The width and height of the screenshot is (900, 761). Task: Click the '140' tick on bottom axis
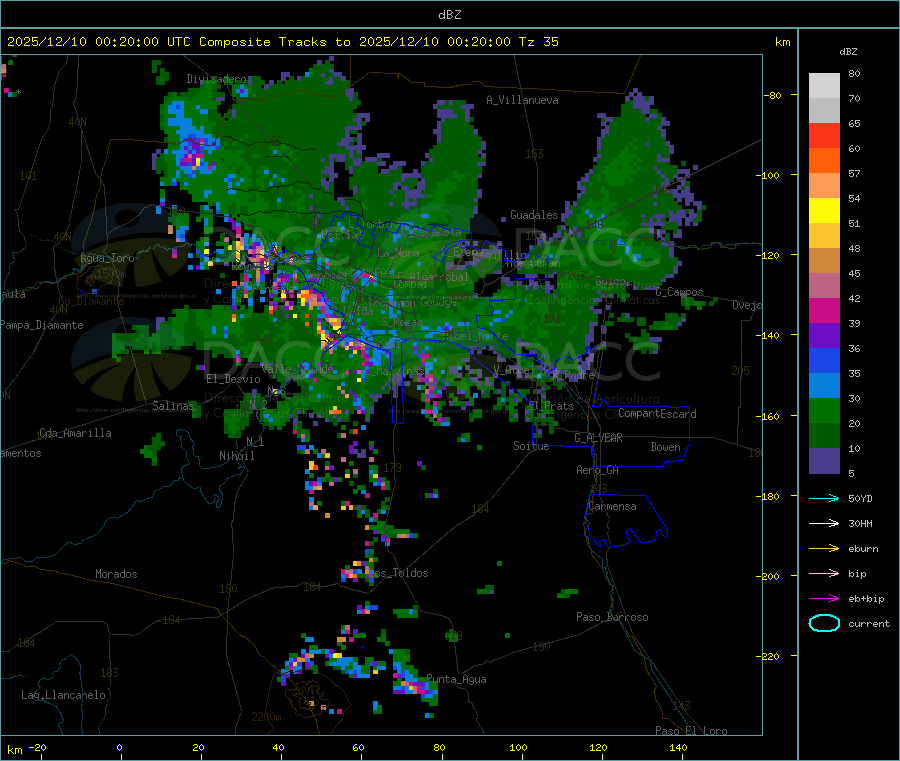(678, 747)
